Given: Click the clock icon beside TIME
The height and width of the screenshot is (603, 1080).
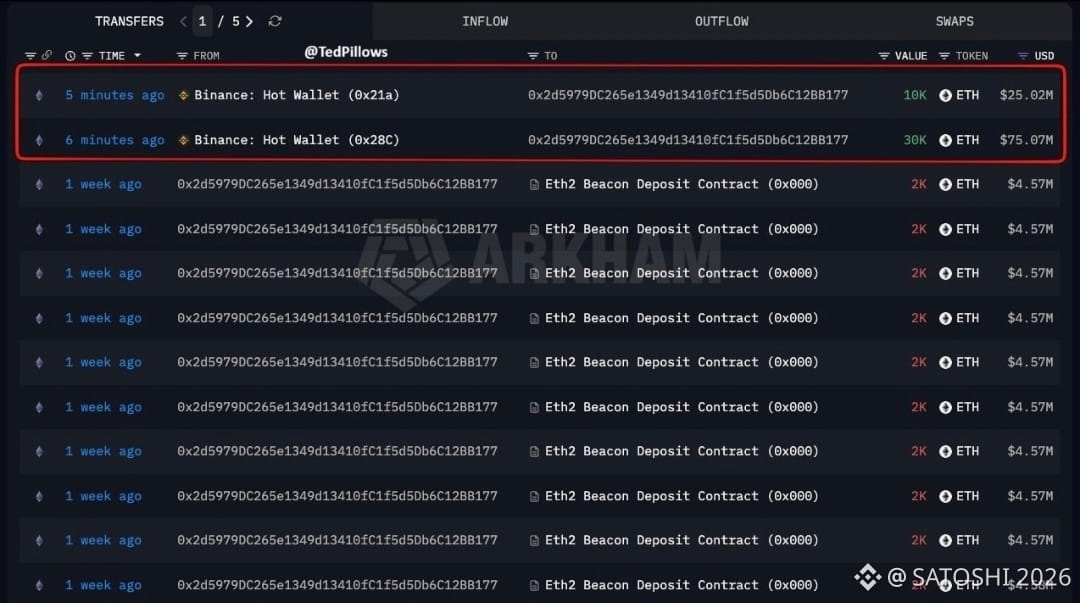Looking at the screenshot, I should coord(70,56).
